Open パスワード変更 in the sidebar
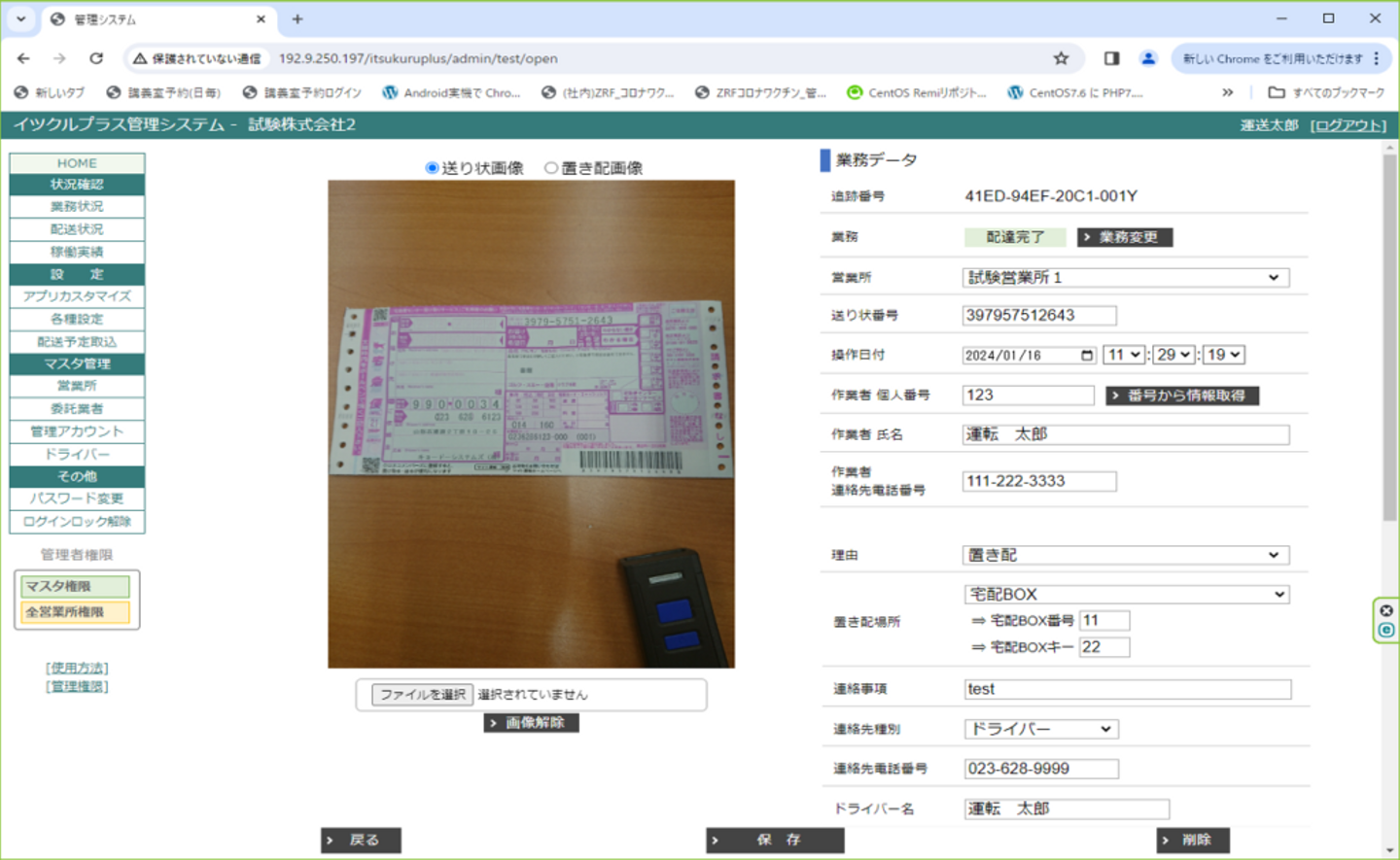 77,499
